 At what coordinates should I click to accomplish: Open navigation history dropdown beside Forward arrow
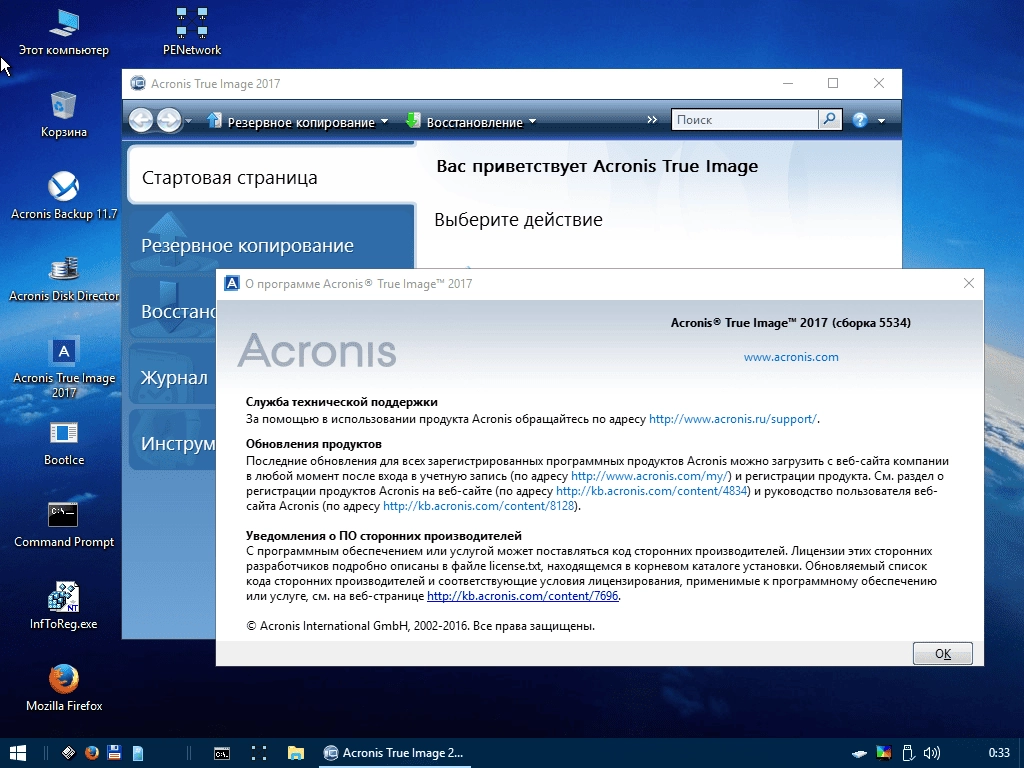click(x=188, y=121)
